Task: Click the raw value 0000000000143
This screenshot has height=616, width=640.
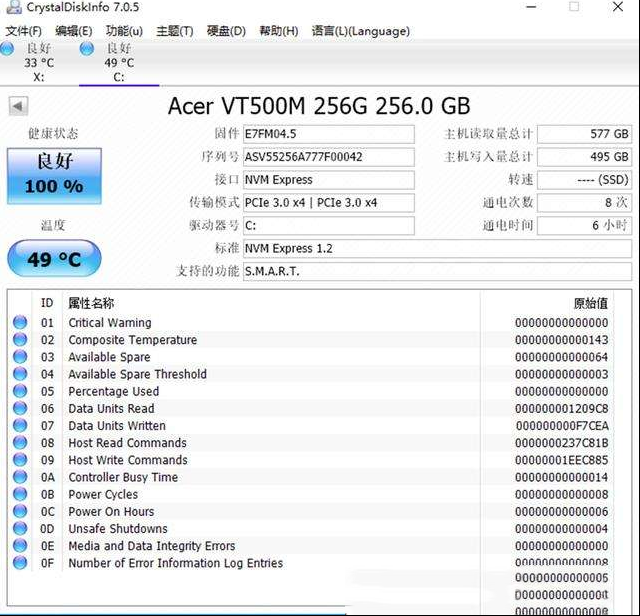Action: (562, 340)
